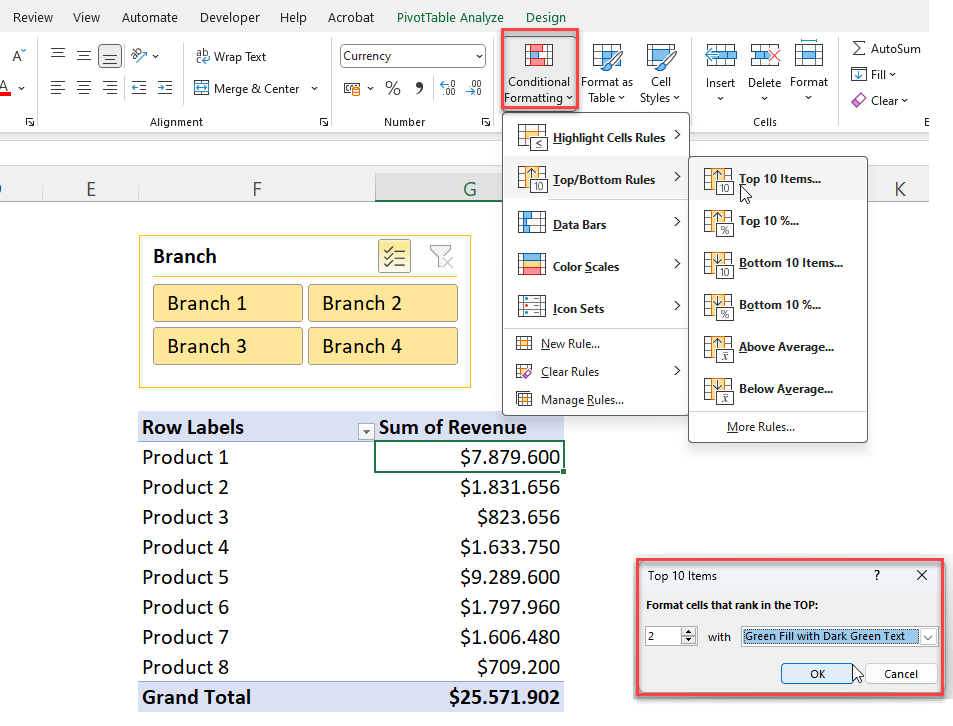Screen dimensions: 953x726
Task: Open the Green Fill with Dark Green Text dropdown
Action: tap(927, 636)
